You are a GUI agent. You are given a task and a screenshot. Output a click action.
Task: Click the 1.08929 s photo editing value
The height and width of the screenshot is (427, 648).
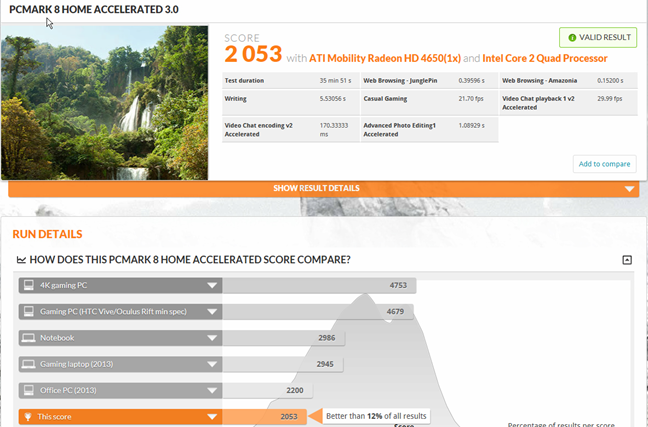[x=472, y=125]
